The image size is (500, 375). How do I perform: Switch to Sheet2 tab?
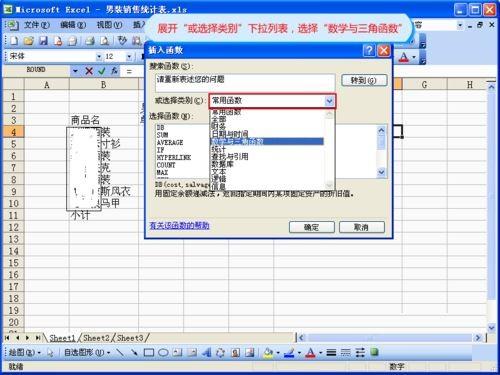pyautogui.click(x=96, y=338)
